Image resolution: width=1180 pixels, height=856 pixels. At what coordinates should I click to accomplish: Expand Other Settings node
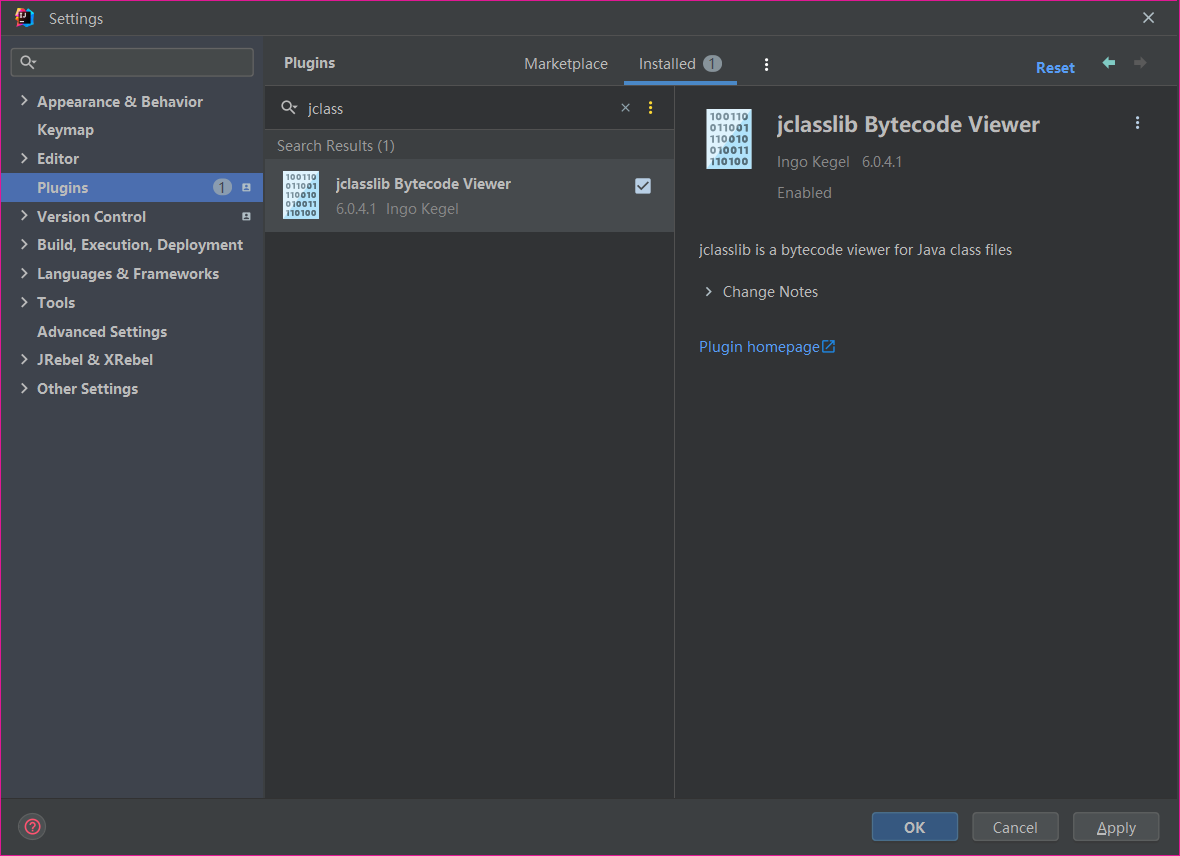coord(24,388)
